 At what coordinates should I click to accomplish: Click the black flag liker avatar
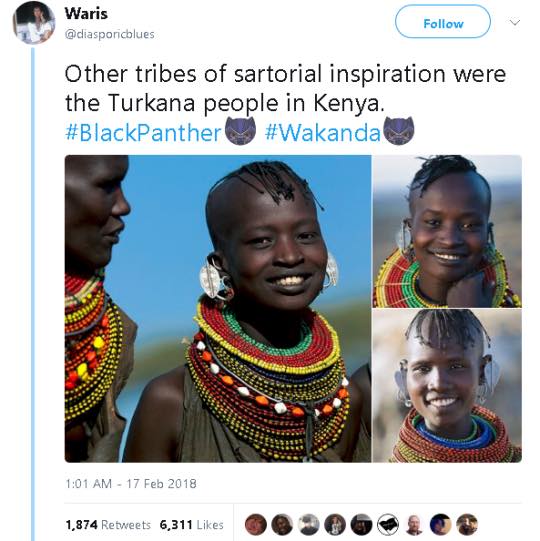coord(388,524)
